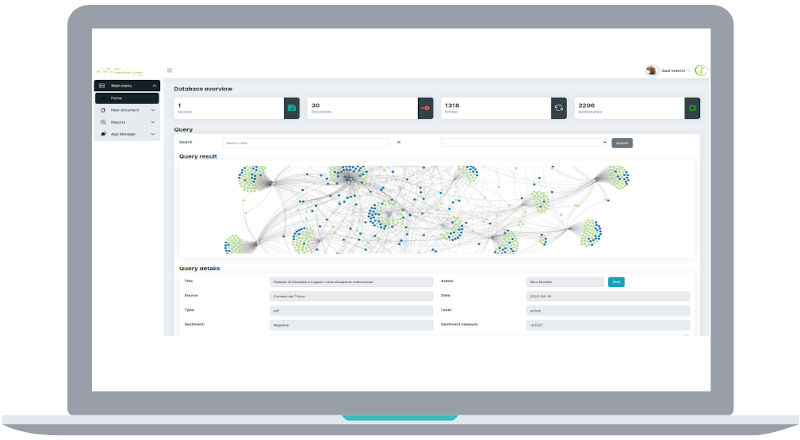The width and height of the screenshot is (800, 440).
Task: Click the Entities refresh arrows icon
Action: (x=559, y=108)
